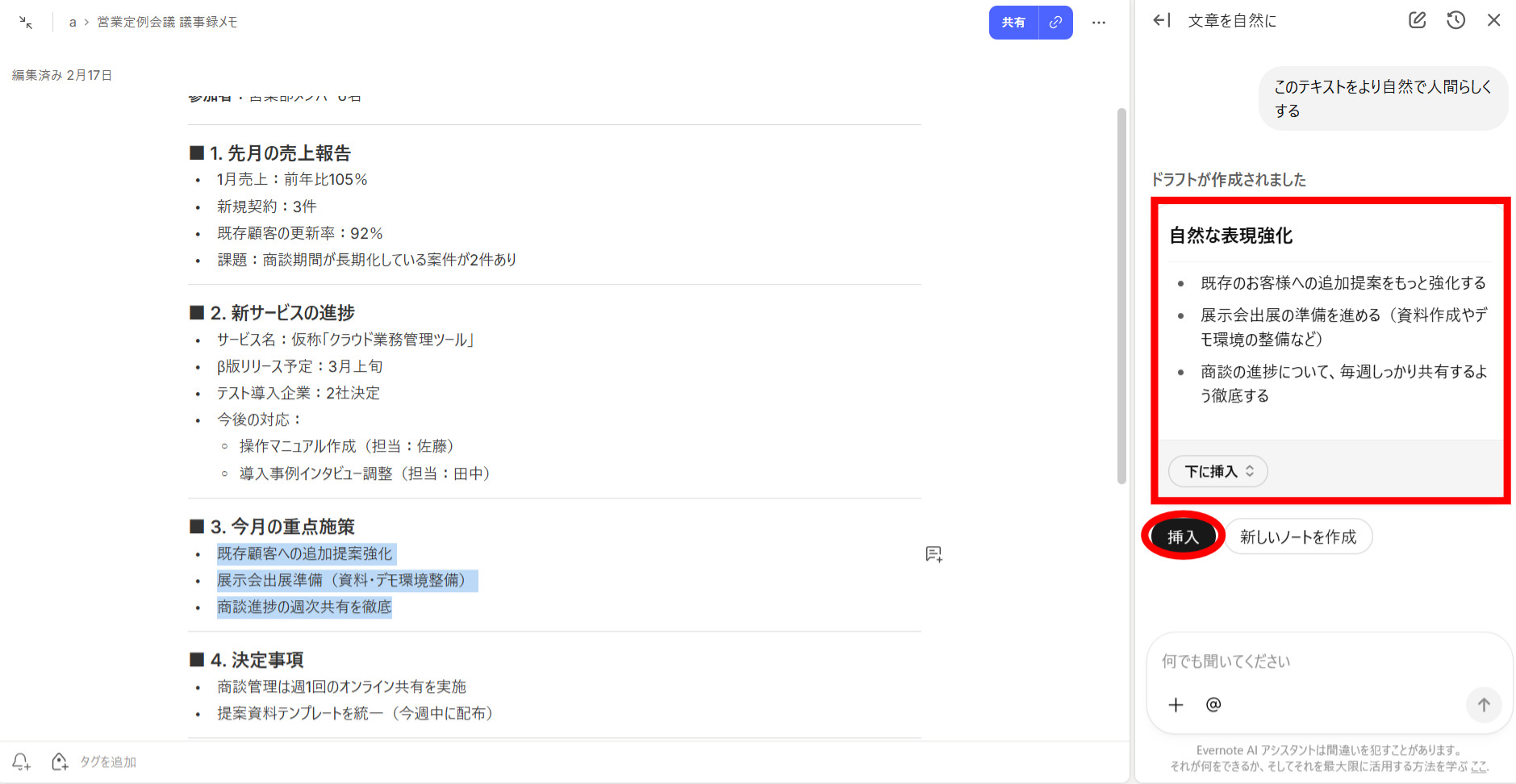This screenshot has width=1516, height=784.
Task: Send the AI prompt with the up-arrow icon
Action: (x=1484, y=705)
